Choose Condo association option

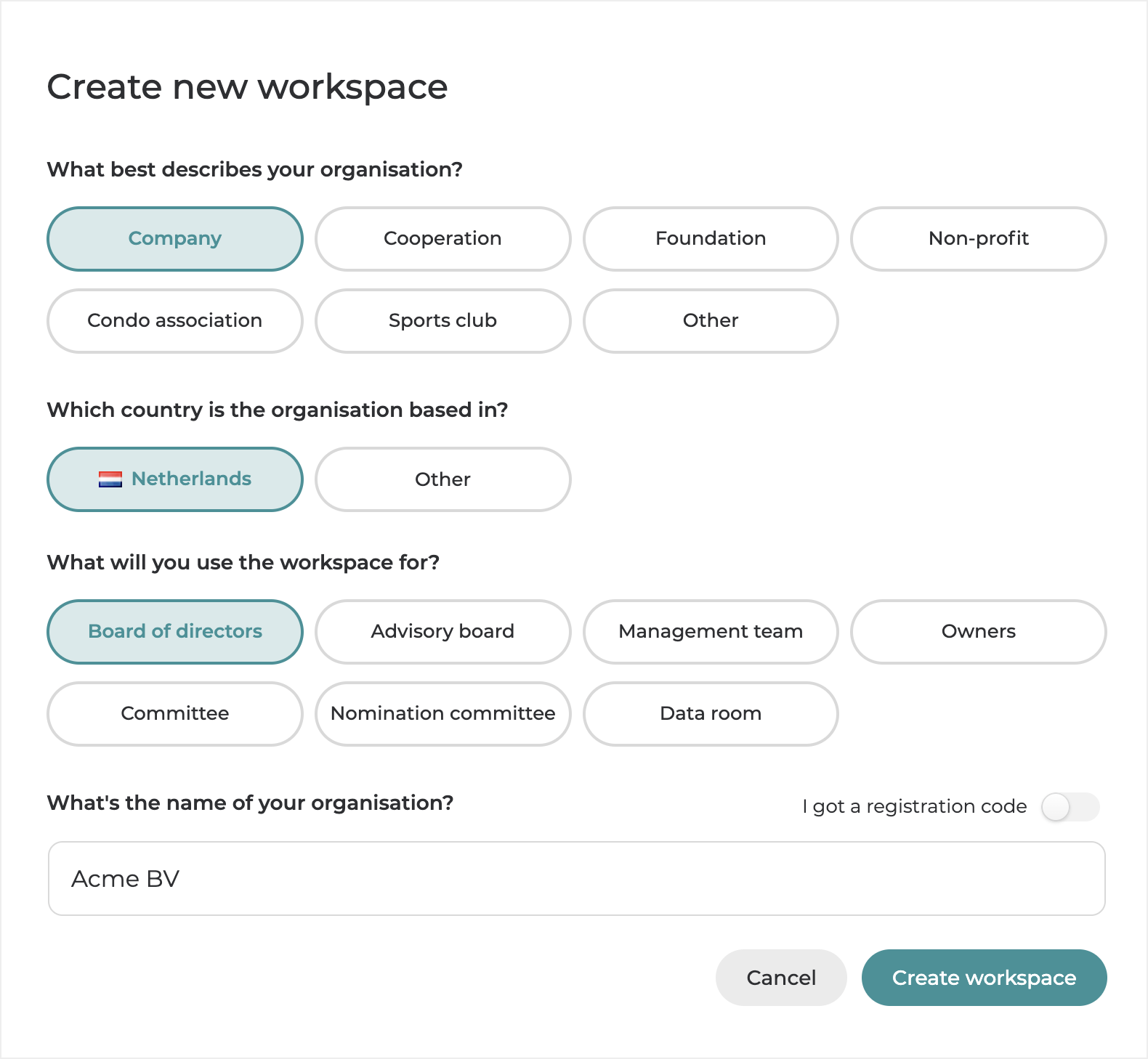[175, 321]
